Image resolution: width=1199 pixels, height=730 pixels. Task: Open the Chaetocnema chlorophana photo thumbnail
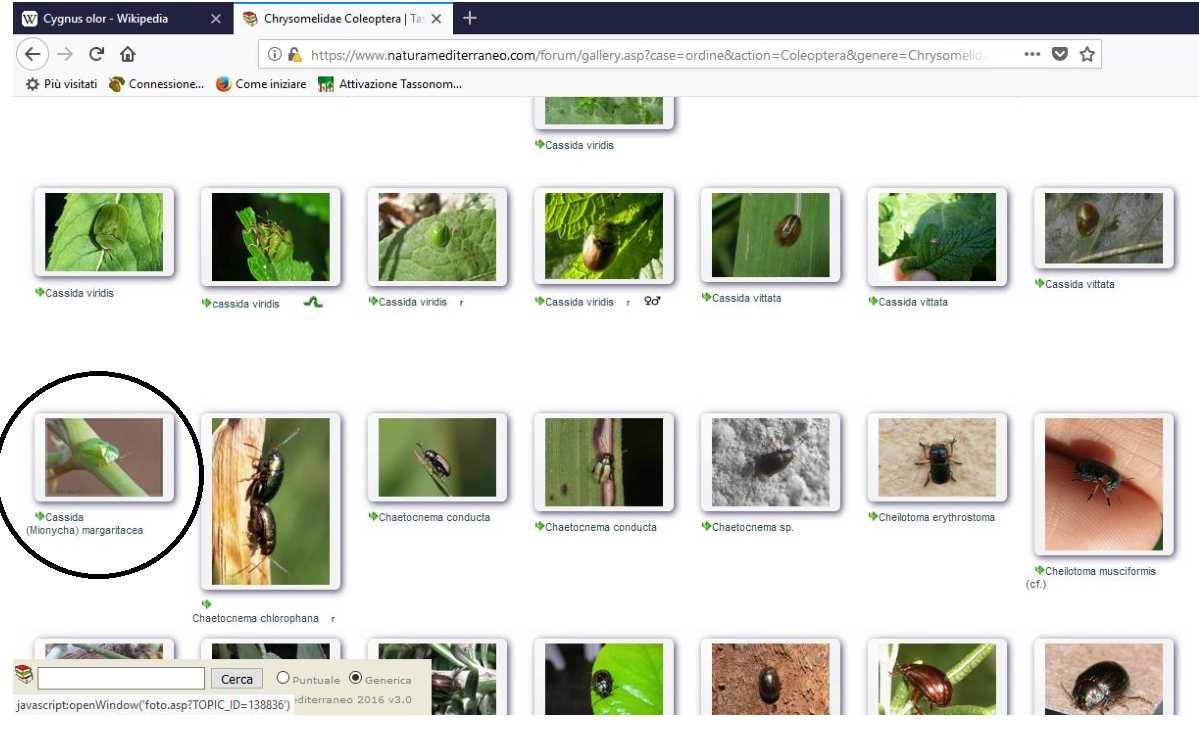click(x=270, y=501)
